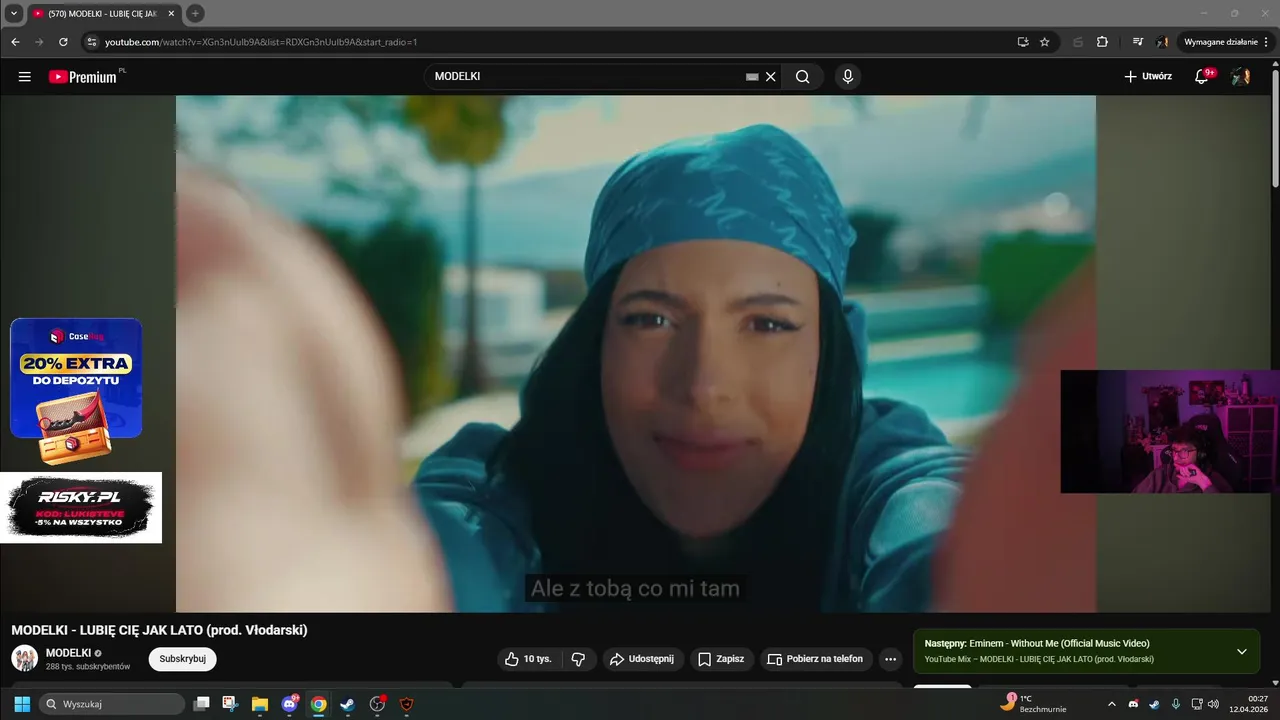Click Pobierz na telefon button
Image resolution: width=1280 pixels, height=720 pixels.
tap(815, 659)
